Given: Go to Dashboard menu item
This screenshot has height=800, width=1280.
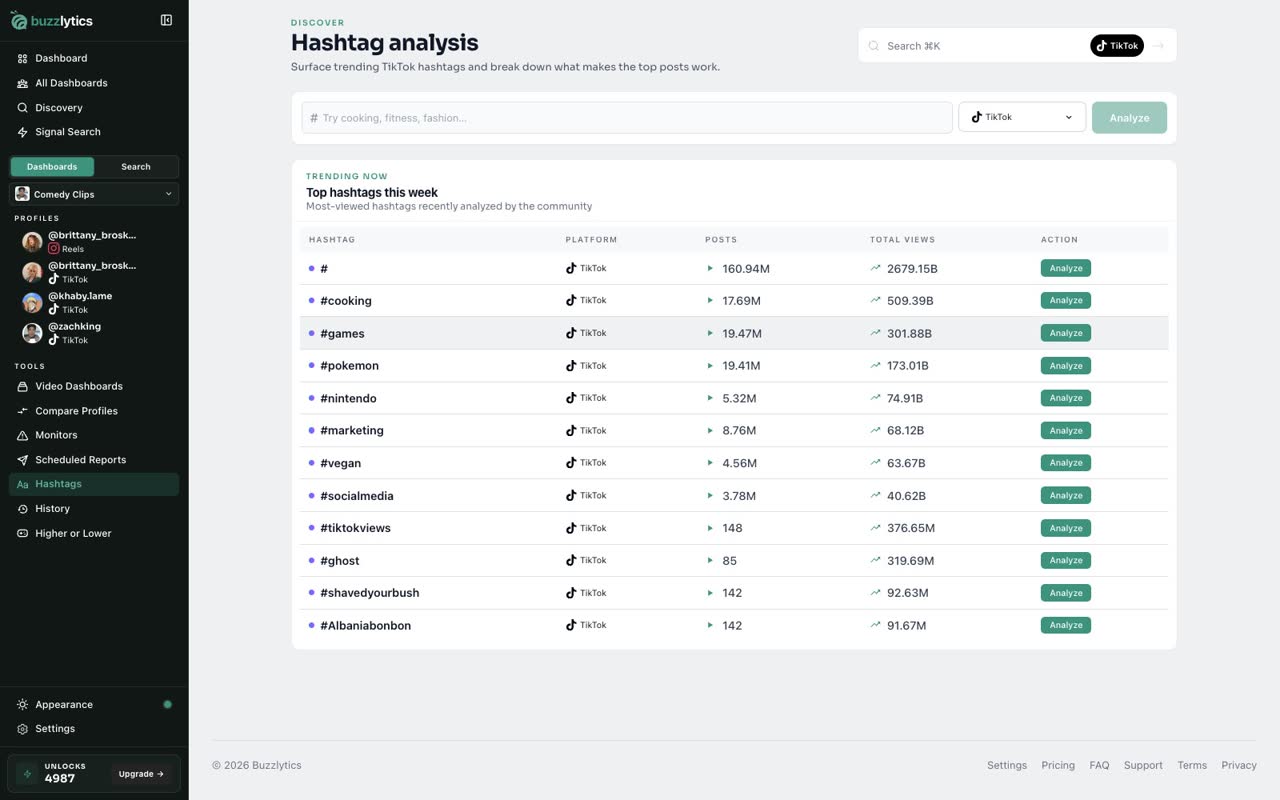Looking at the screenshot, I should point(94,58).
